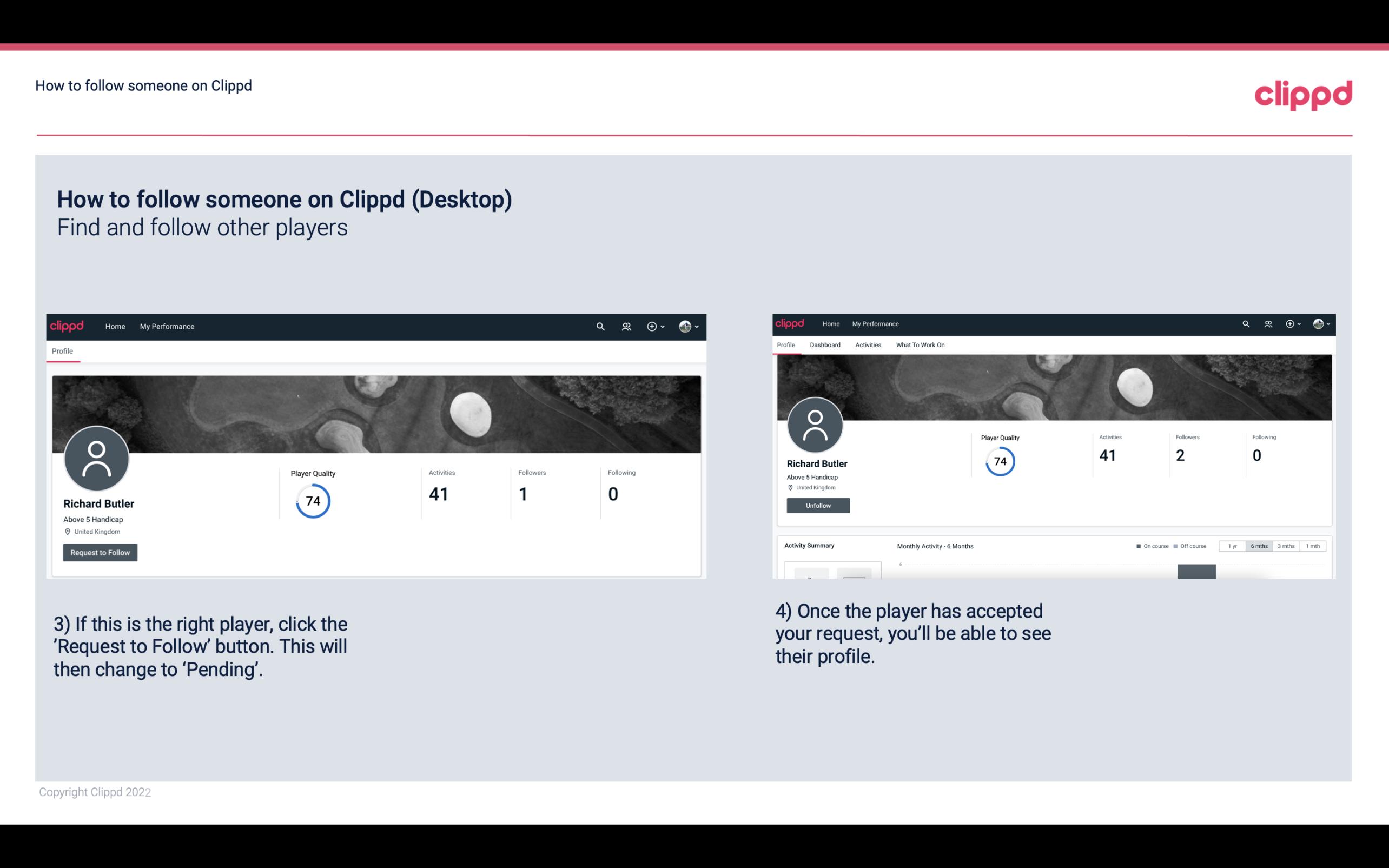
Task: Click the 'Home' menu item in the navbar
Action: click(115, 325)
